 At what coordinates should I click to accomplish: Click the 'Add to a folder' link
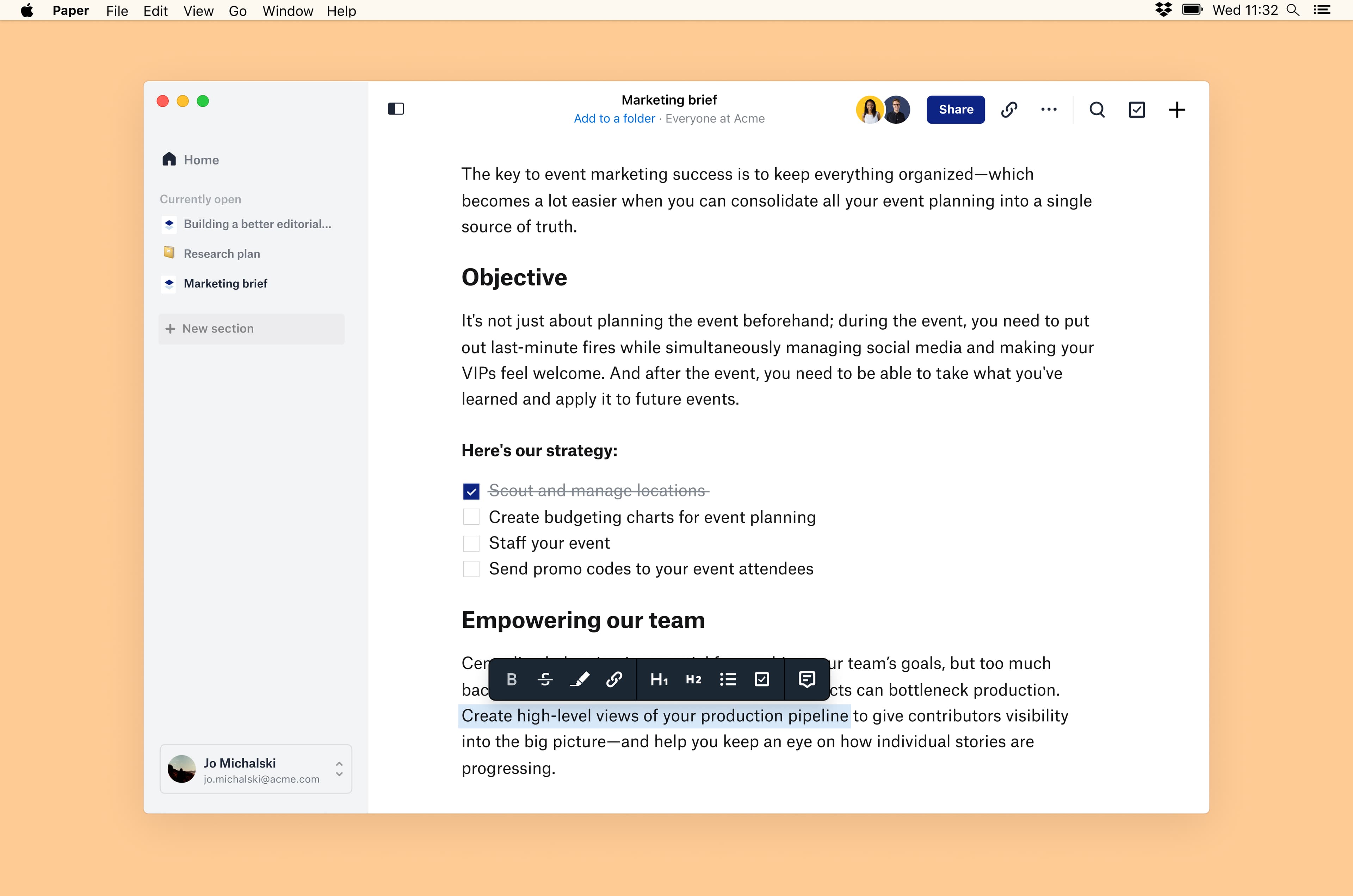click(x=614, y=118)
